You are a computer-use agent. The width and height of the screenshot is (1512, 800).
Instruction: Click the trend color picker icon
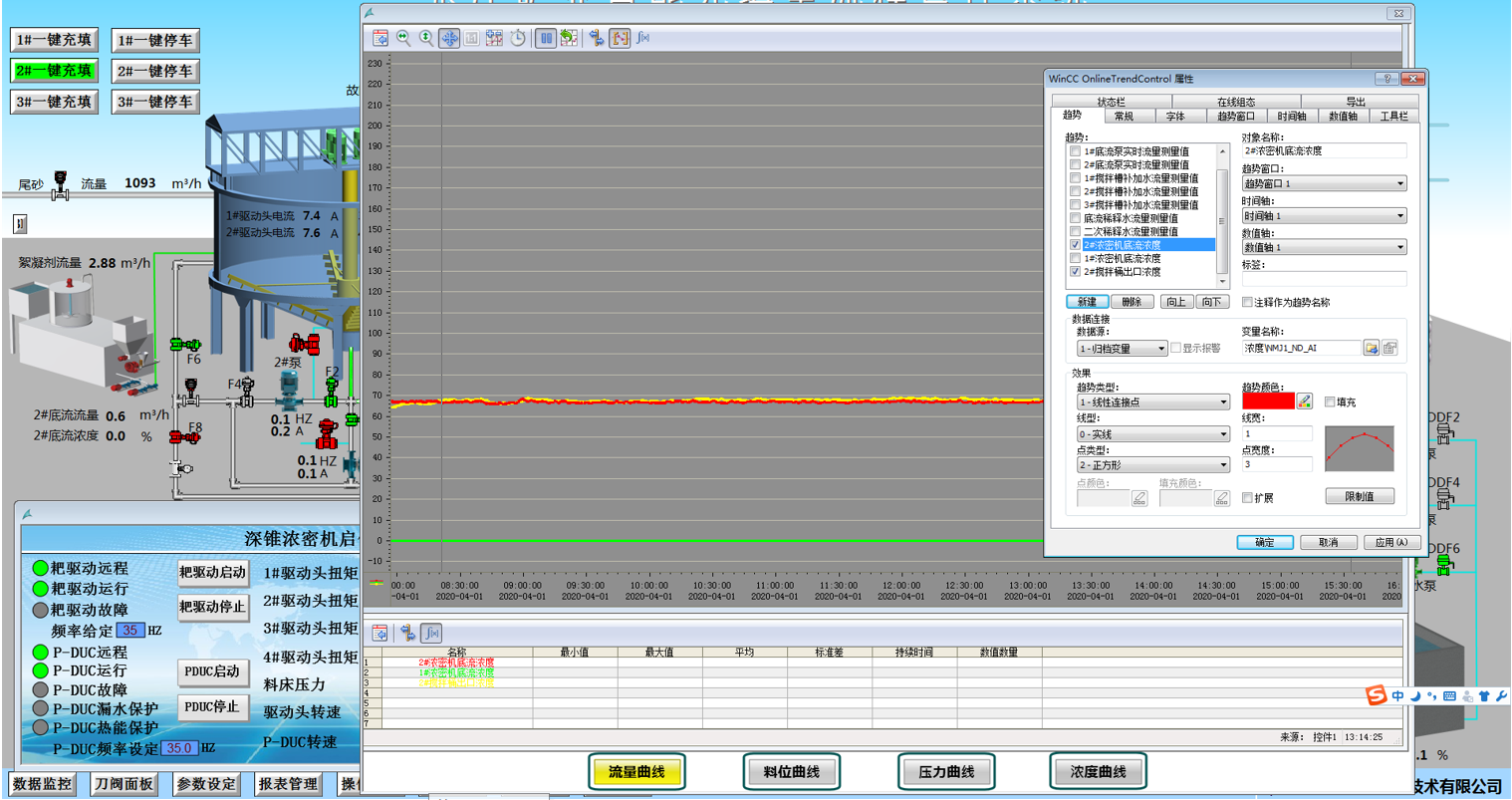pos(1305,401)
